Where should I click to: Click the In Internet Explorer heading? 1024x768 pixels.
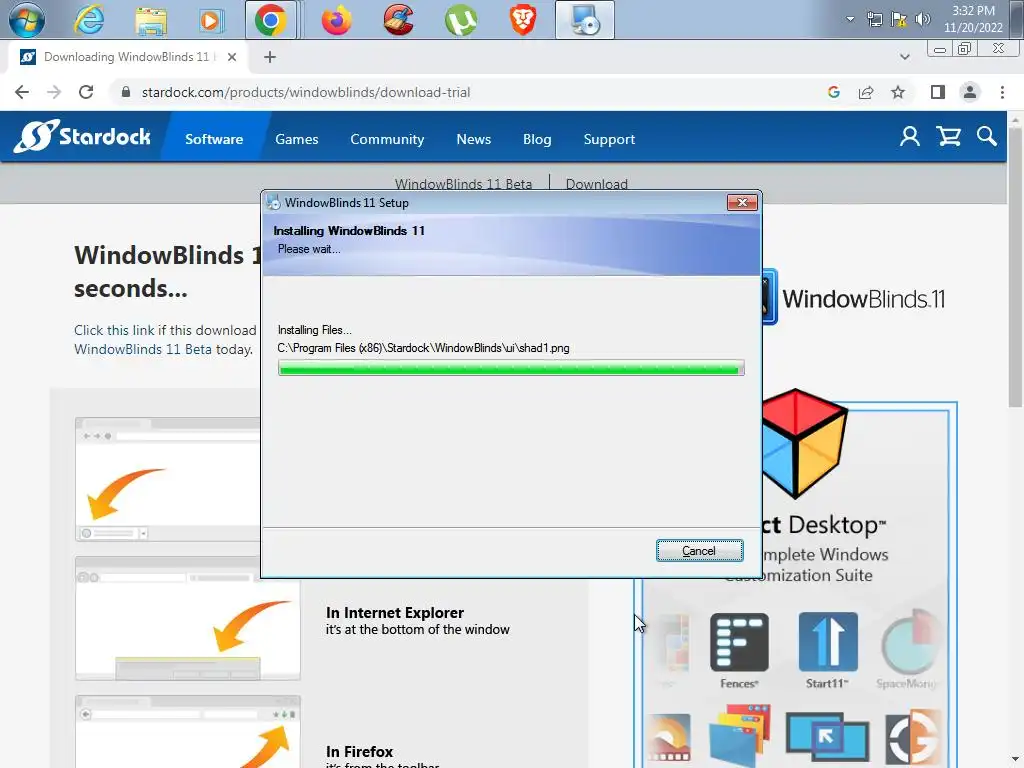pos(394,613)
